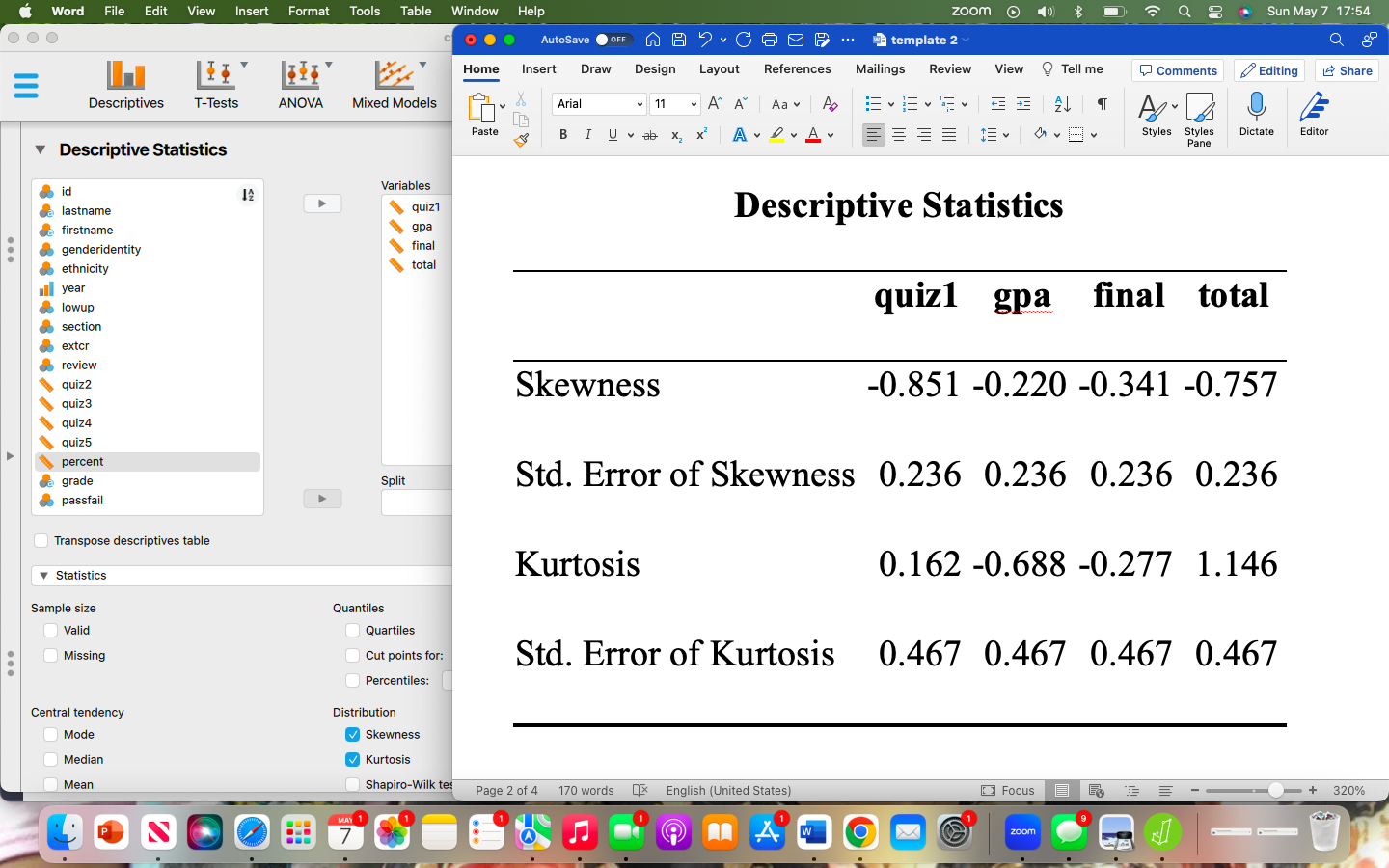Image resolution: width=1389 pixels, height=868 pixels.
Task: Open the Table menu in menu bar
Action: (416, 11)
